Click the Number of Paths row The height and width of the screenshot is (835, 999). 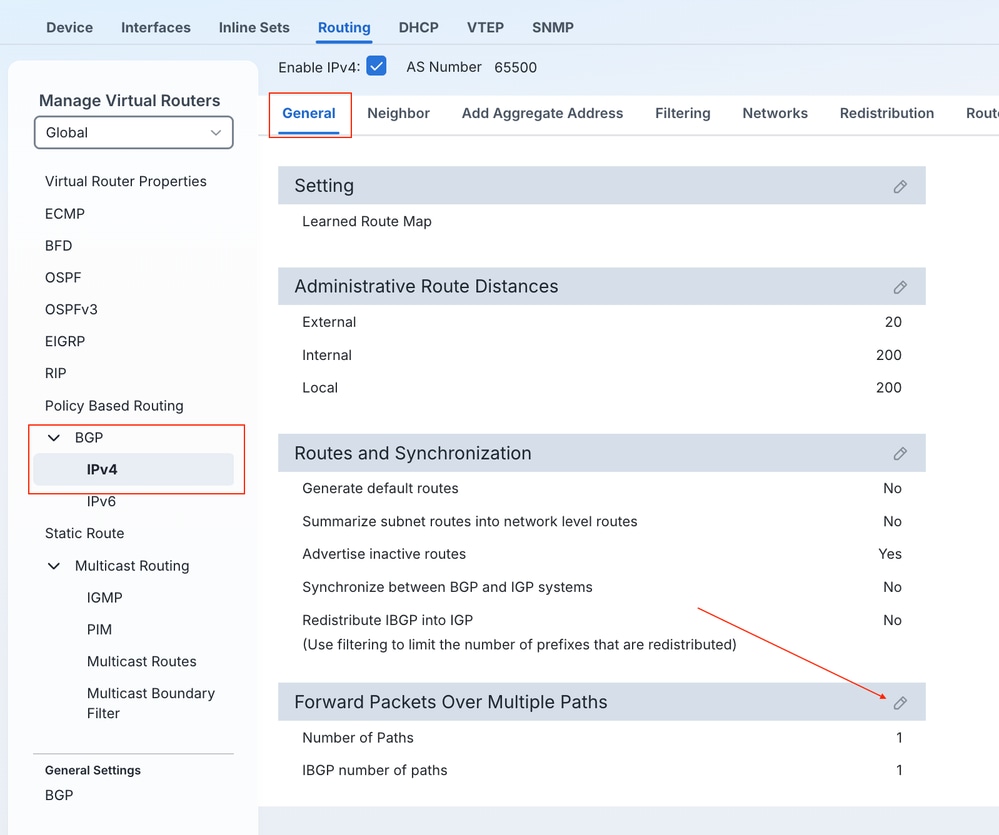[601, 738]
